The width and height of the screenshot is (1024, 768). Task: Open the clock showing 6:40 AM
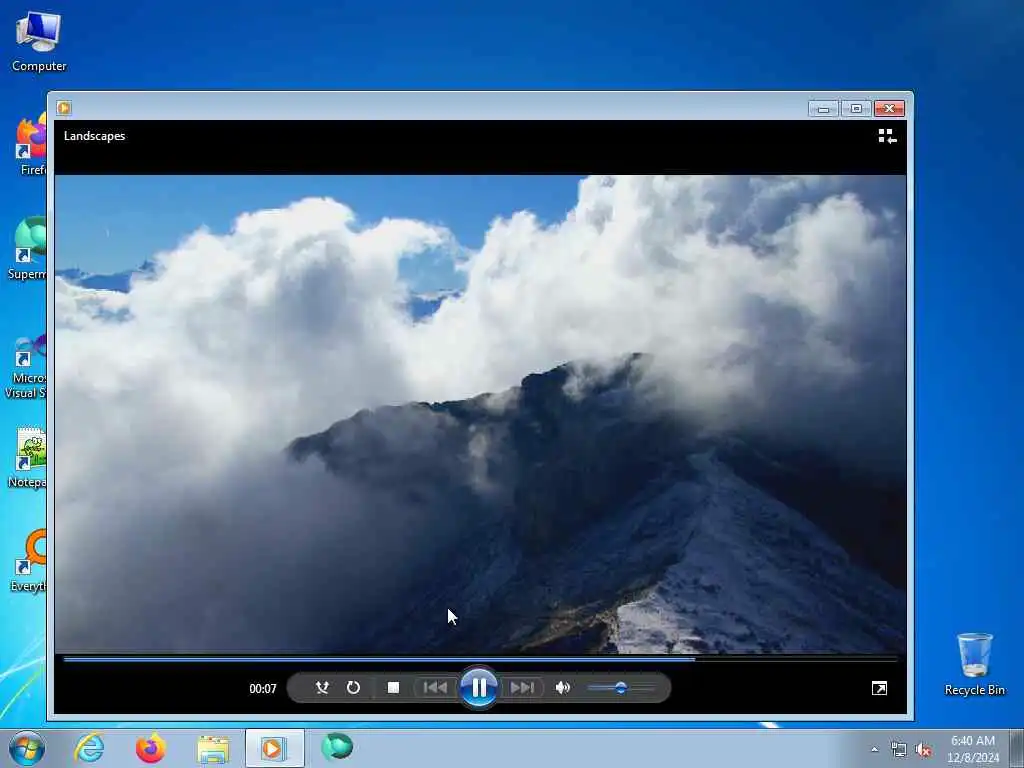(972, 748)
